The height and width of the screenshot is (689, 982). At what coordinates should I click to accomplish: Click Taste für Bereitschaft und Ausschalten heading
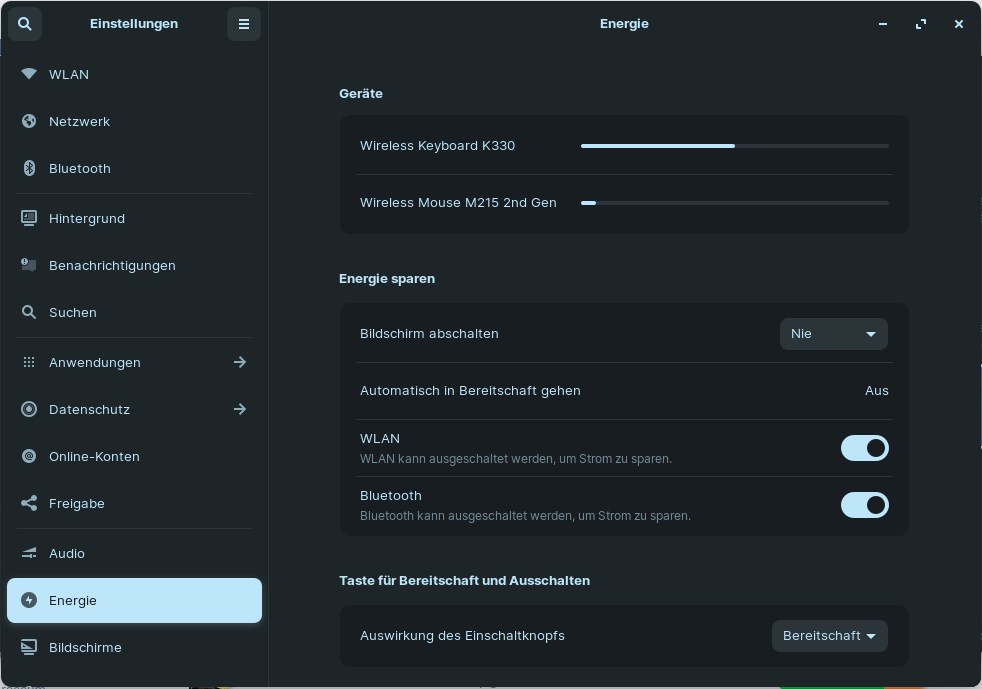[464, 581]
